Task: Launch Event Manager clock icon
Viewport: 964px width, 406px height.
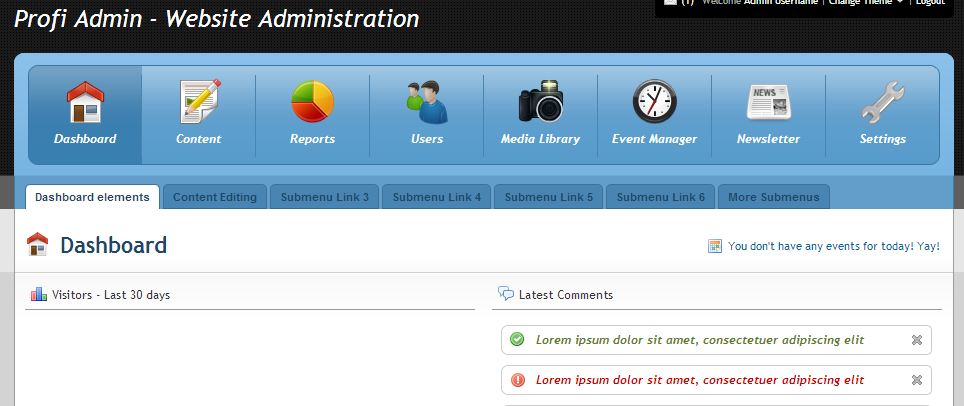Action: coord(654,102)
